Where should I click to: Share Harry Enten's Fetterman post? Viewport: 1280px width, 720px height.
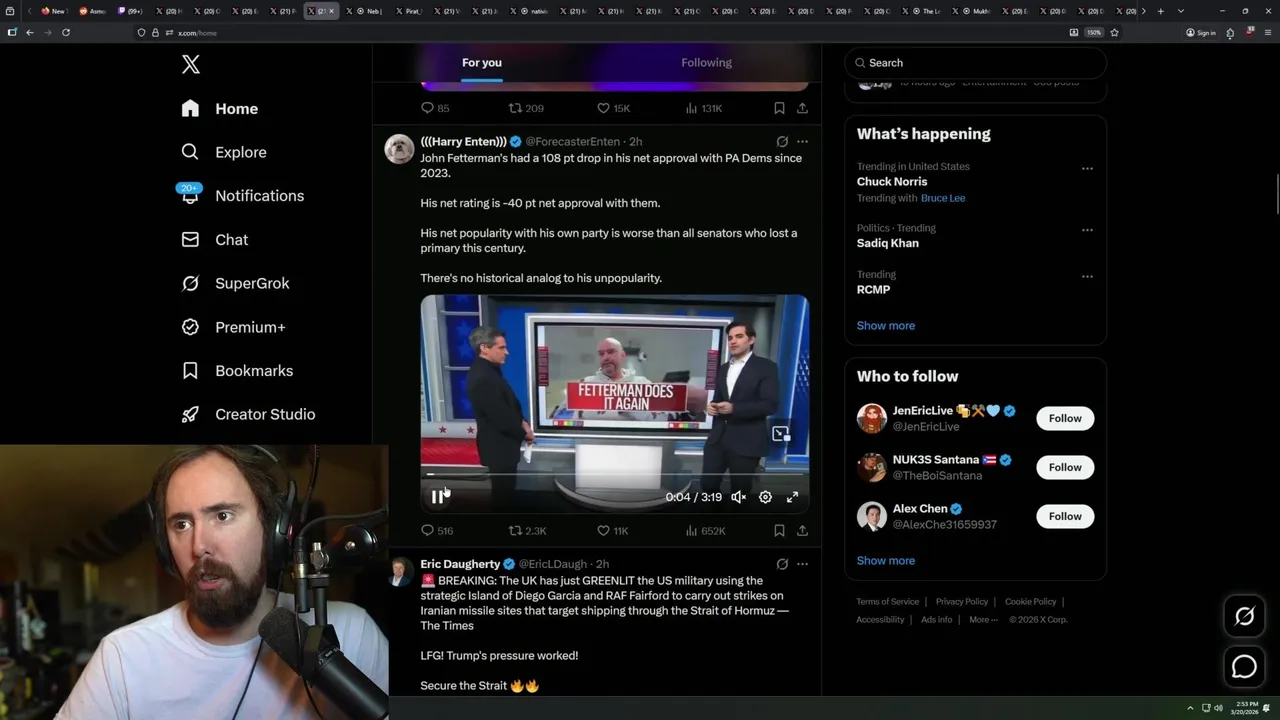[802, 531]
